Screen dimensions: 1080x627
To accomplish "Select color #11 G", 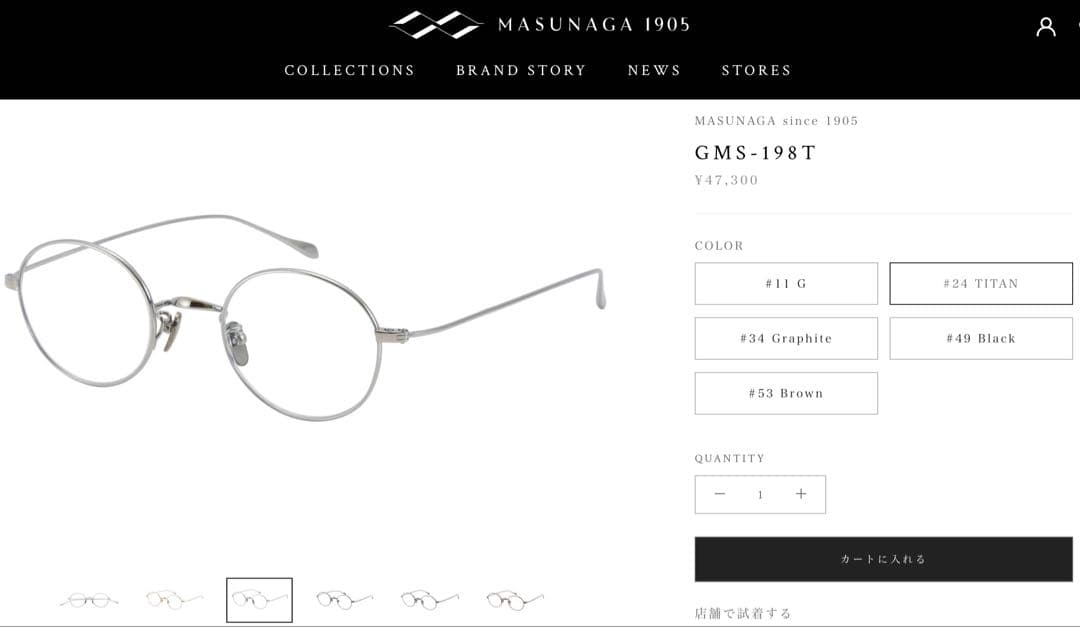I will pos(786,283).
